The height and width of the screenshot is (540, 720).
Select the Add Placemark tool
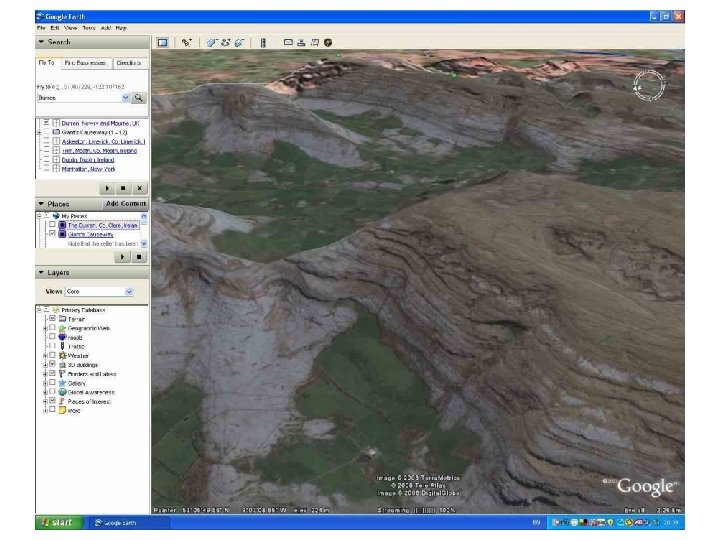(x=186, y=43)
